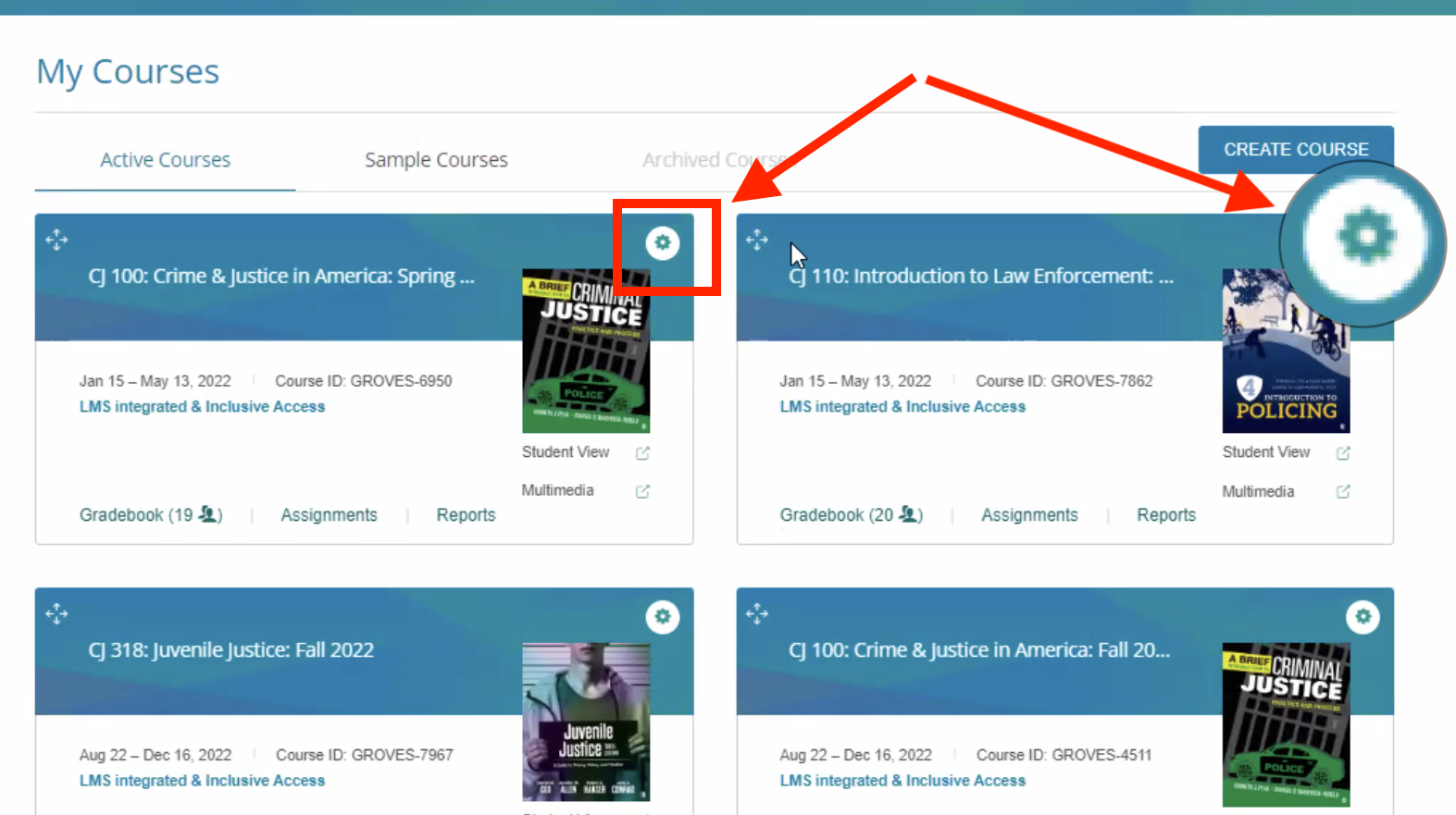The image size is (1456, 815).
Task: Switch to Sample Courses tab
Action: 436,160
